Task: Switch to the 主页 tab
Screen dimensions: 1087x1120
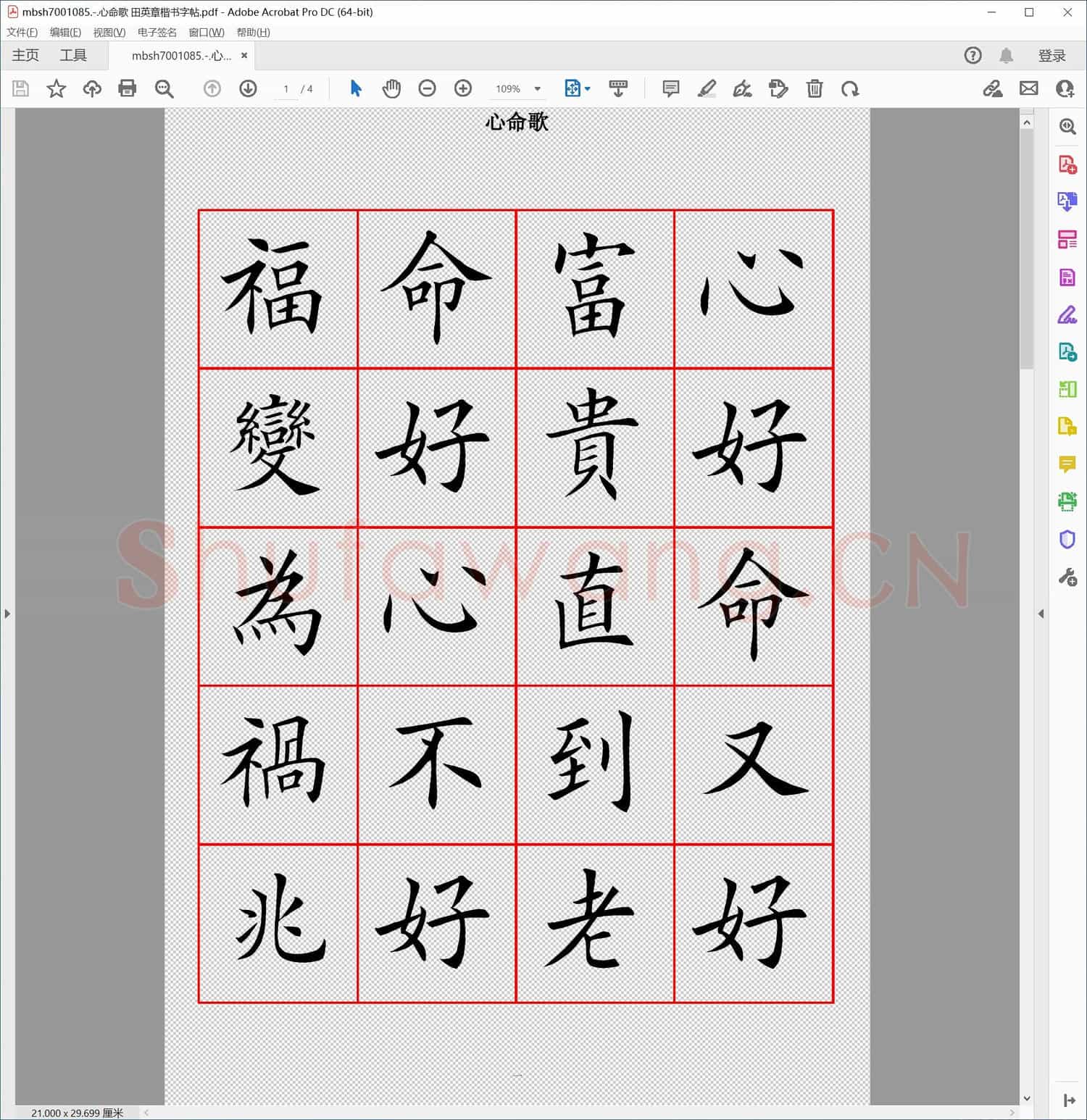Action: tap(25, 55)
